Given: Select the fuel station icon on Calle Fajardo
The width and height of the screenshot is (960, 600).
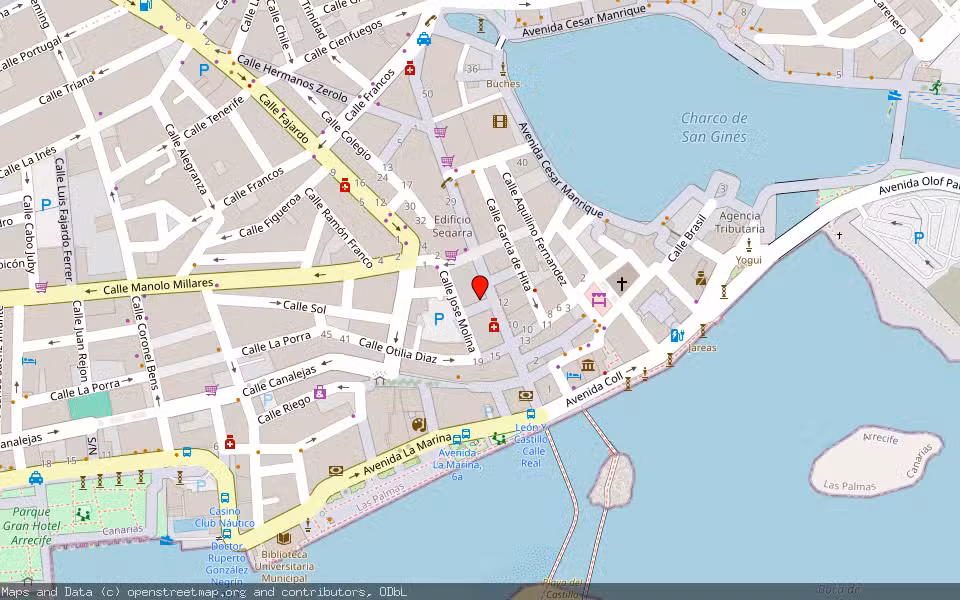Looking at the screenshot, I should click(145, 5).
